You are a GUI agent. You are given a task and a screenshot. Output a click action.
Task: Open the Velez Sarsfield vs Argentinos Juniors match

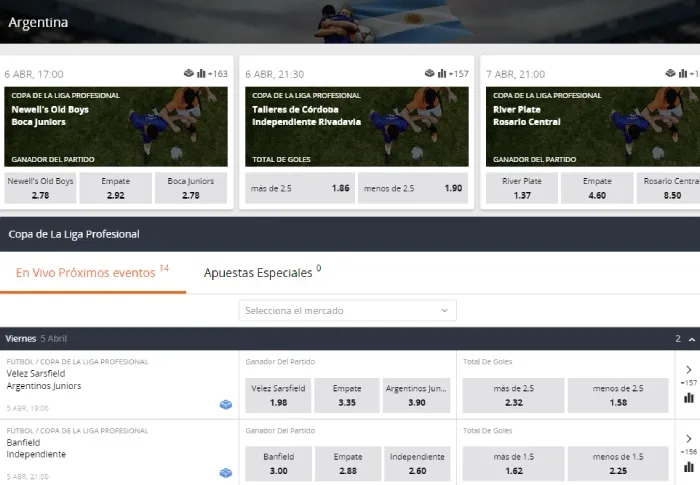tap(44, 380)
